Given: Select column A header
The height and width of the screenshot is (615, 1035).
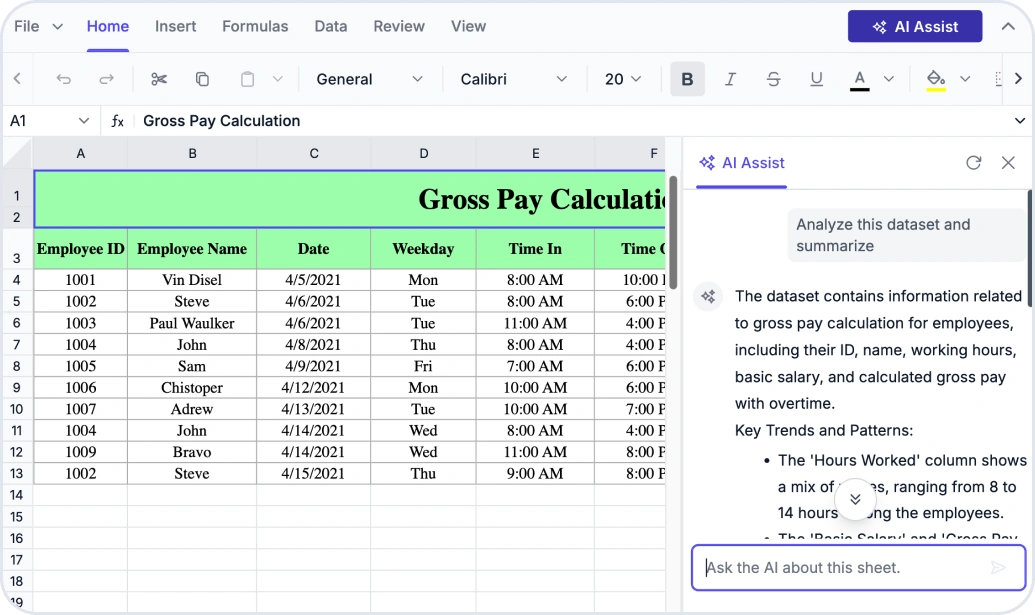Looking at the screenshot, I should click(81, 153).
